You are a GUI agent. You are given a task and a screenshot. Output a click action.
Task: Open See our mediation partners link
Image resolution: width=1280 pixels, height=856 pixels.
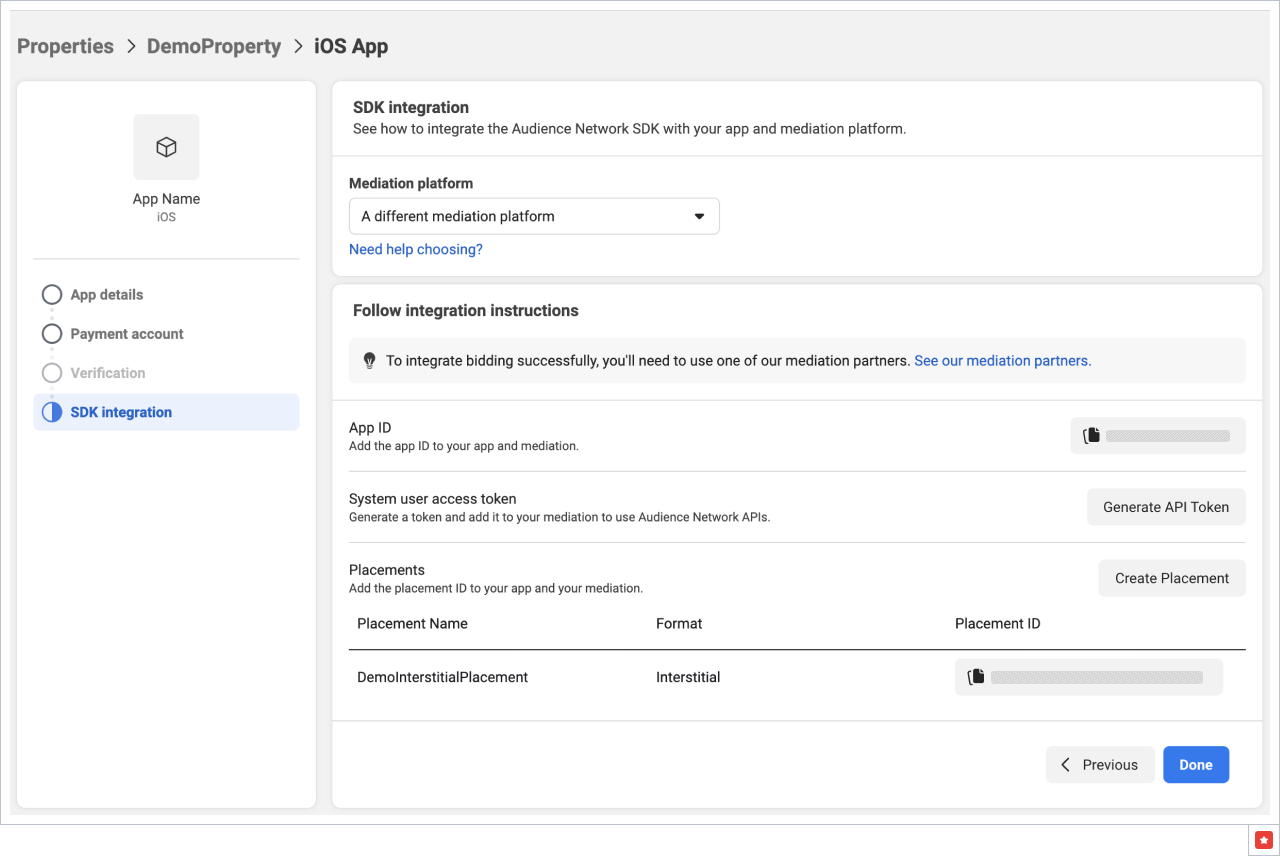[x=1002, y=361]
